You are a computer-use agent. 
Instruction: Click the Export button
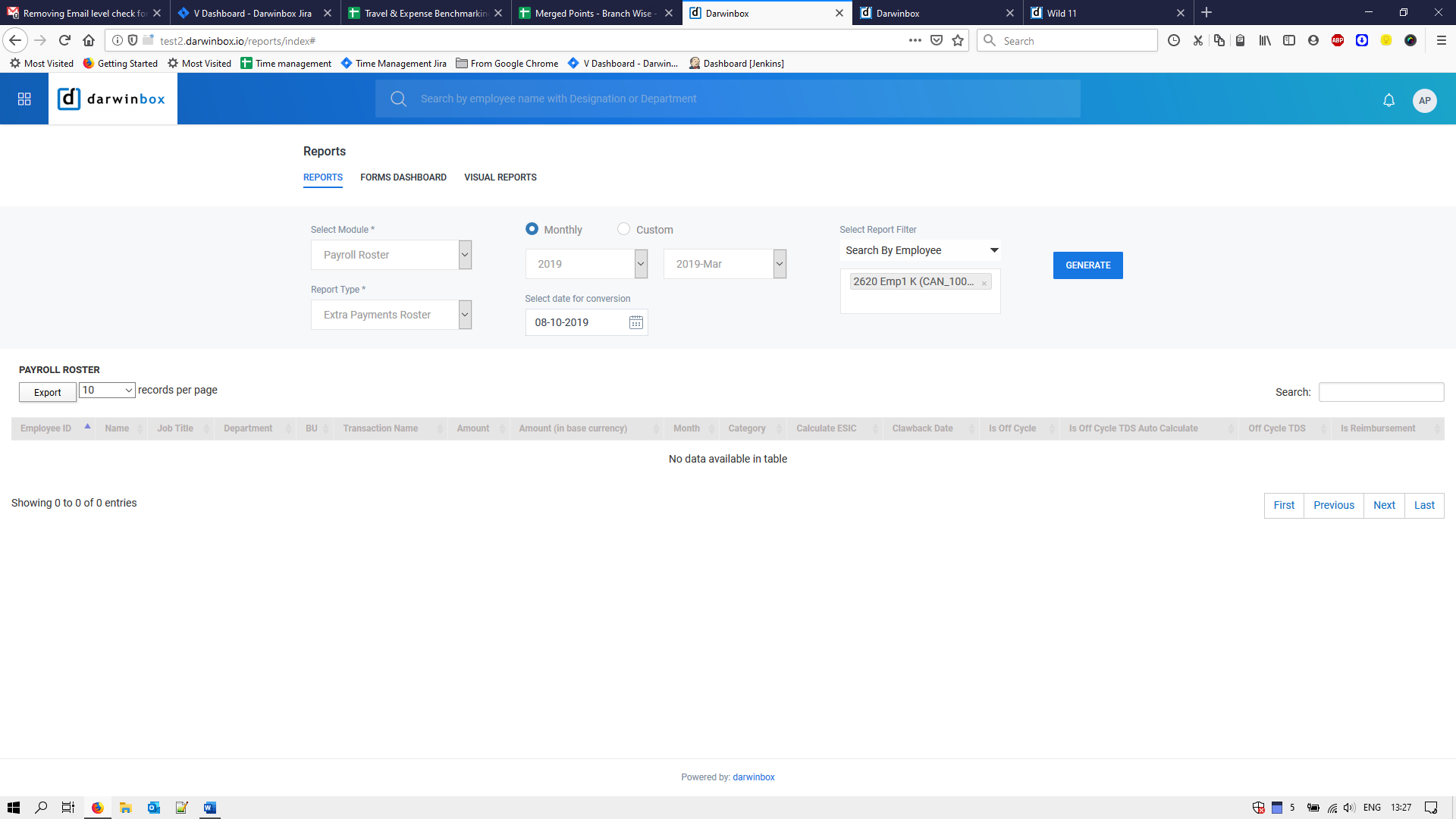pyautogui.click(x=47, y=392)
